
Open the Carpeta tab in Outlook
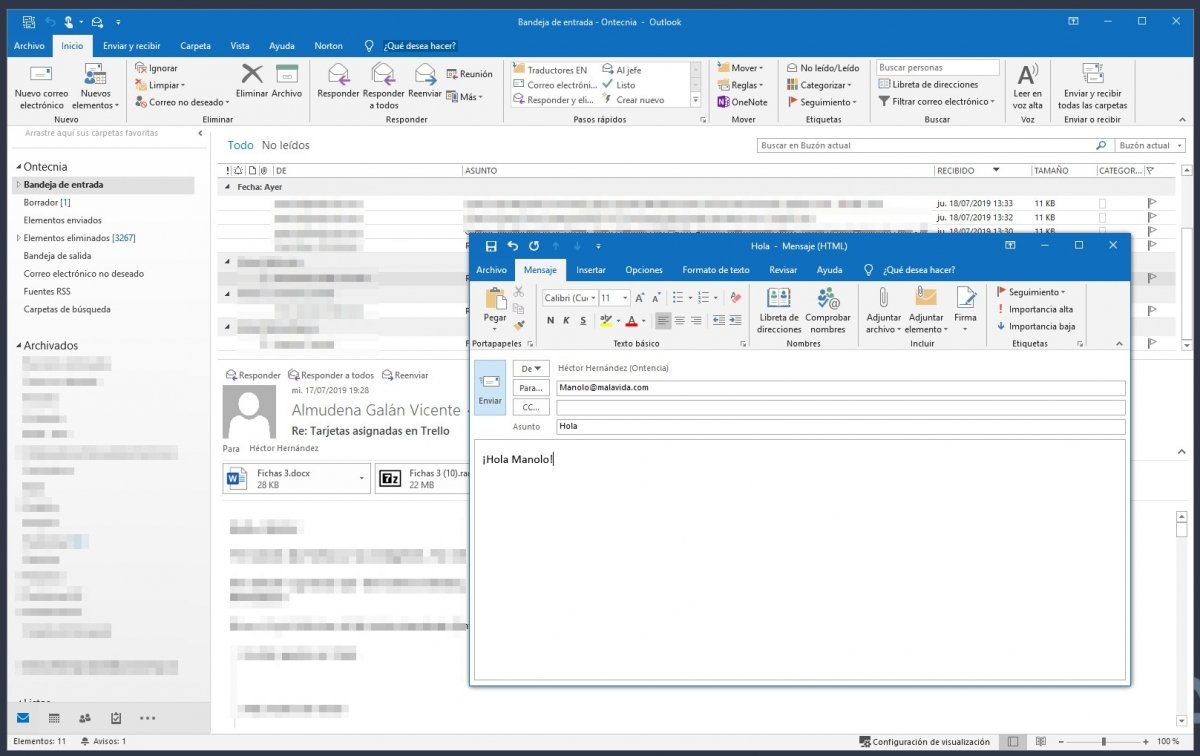point(195,46)
